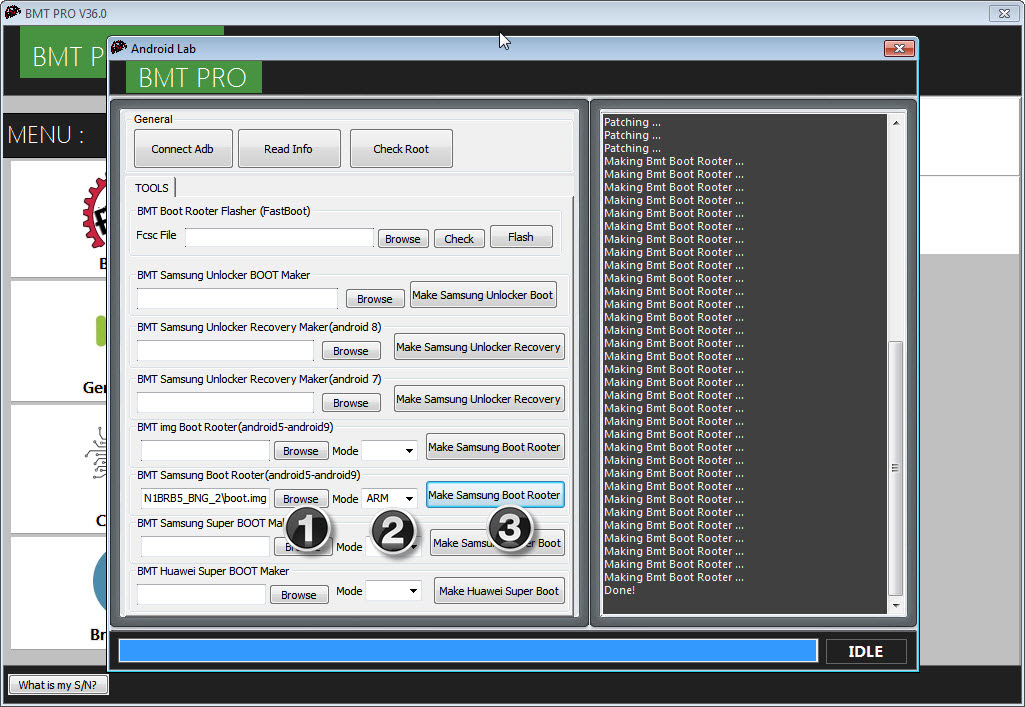Click Make Samsung Unlocker Recovery for android 7
The width and height of the screenshot is (1025, 707).
click(479, 399)
